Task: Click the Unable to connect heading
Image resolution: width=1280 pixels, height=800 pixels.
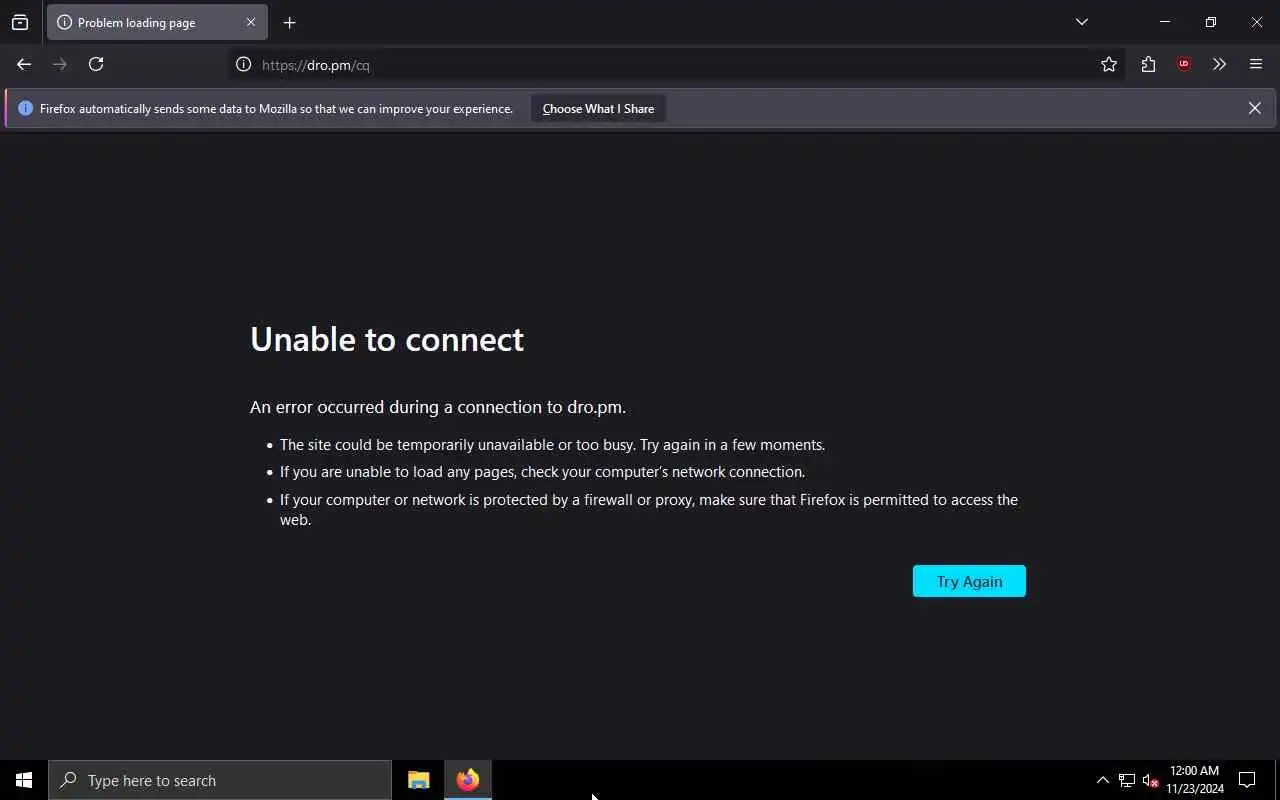Action: (387, 339)
